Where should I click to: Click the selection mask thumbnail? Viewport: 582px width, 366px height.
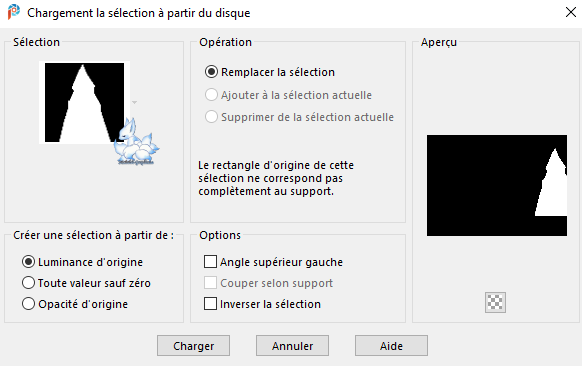[x=84, y=102]
